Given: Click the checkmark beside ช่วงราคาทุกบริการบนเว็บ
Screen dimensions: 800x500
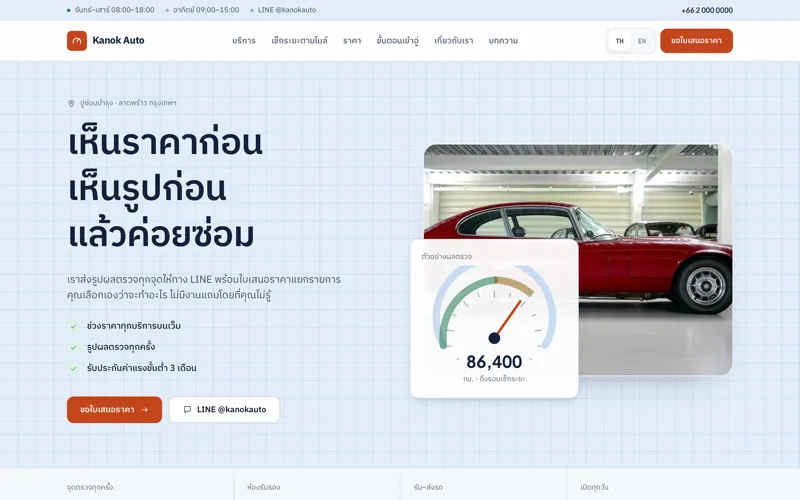Looking at the screenshot, I should click(73, 326).
